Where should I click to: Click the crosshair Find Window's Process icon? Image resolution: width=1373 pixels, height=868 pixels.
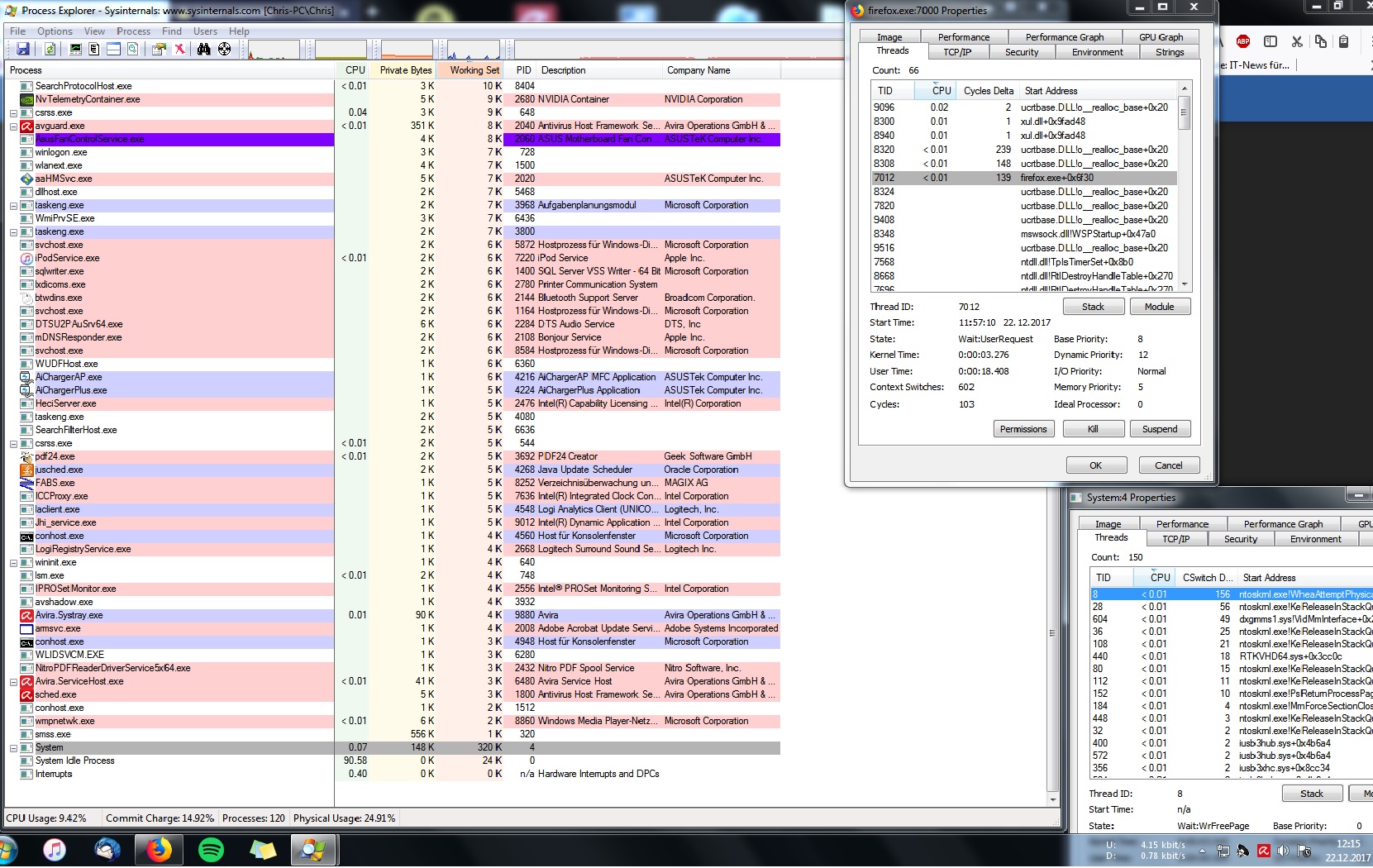point(224,50)
